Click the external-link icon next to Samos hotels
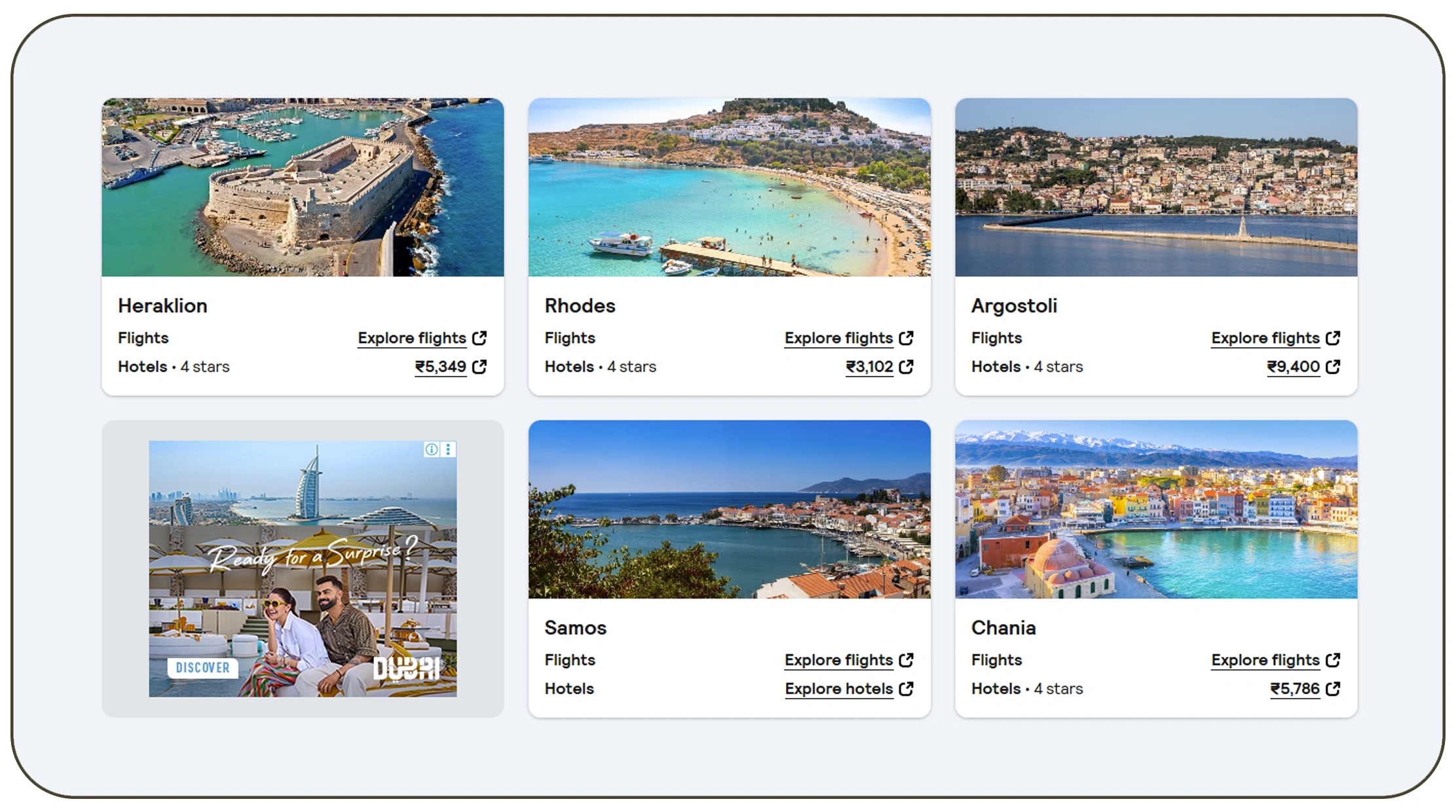 (x=906, y=689)
